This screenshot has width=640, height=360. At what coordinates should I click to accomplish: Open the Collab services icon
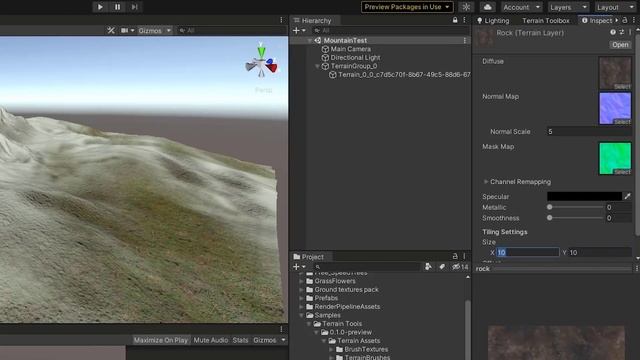coord(466,7)
